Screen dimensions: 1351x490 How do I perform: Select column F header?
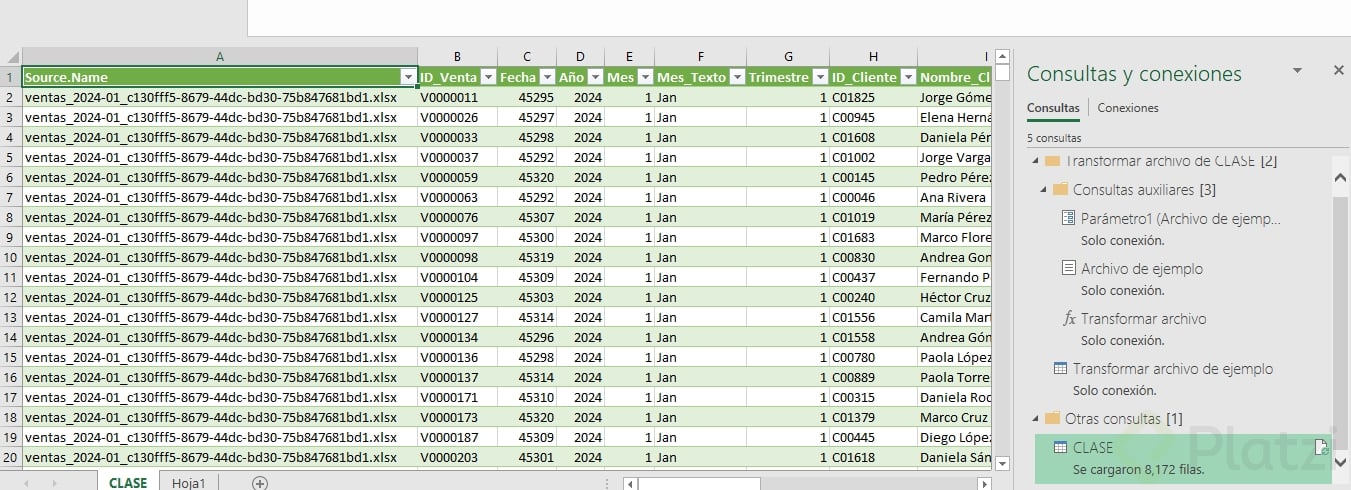click(x=700, y=57)
